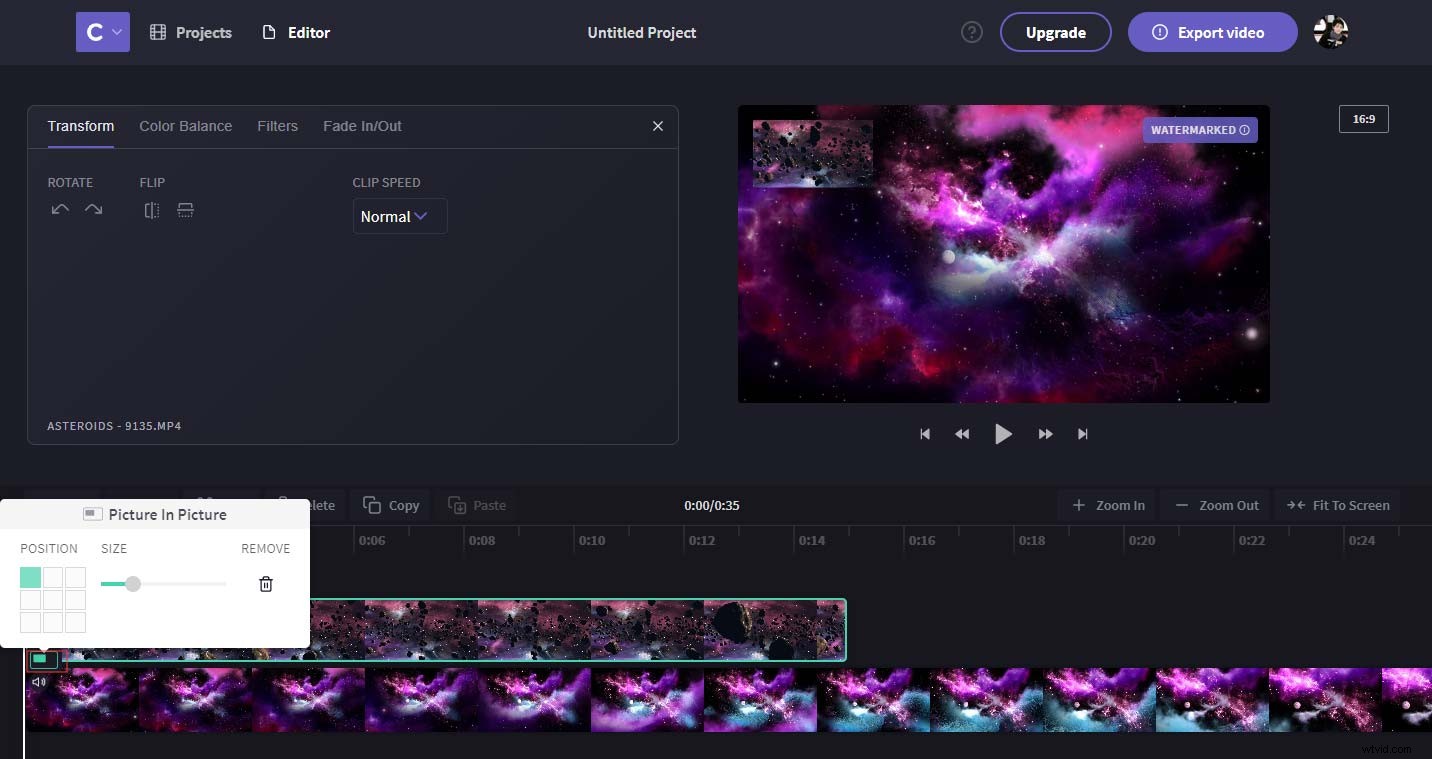Open the Clip Speed dropdown

399,216
